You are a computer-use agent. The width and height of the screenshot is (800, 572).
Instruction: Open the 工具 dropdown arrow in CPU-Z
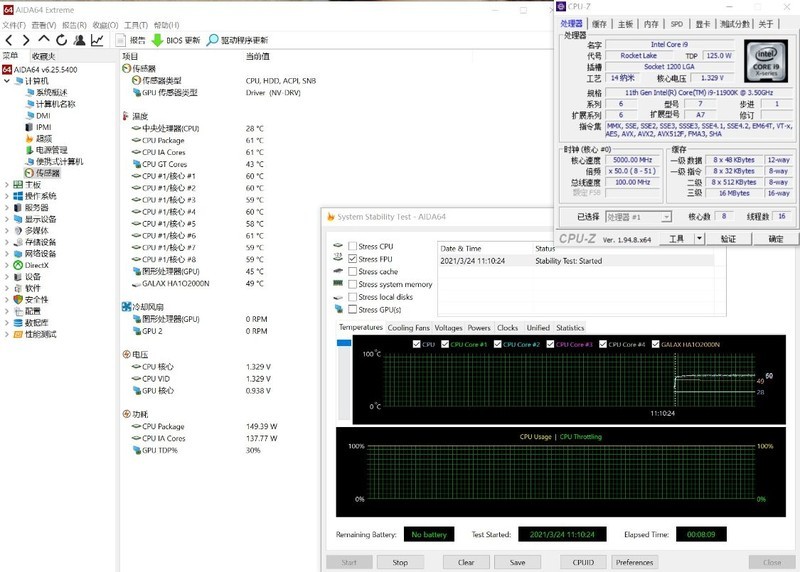(x=699, y=238)
